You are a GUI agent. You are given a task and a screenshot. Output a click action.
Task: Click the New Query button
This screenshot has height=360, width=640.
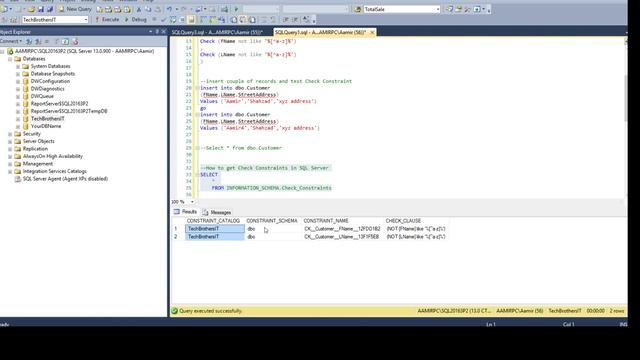75,9
